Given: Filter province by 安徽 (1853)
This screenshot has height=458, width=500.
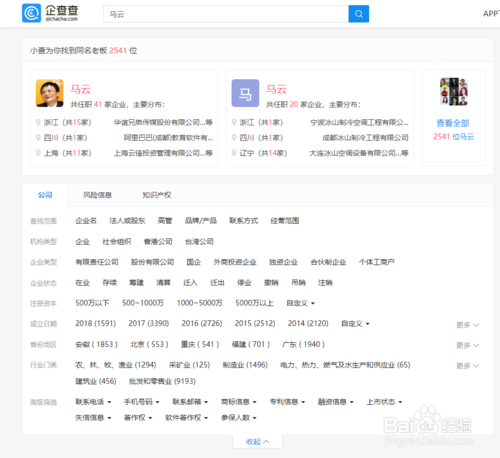Looking at the screenshot, I should click(x=97, y=344).
